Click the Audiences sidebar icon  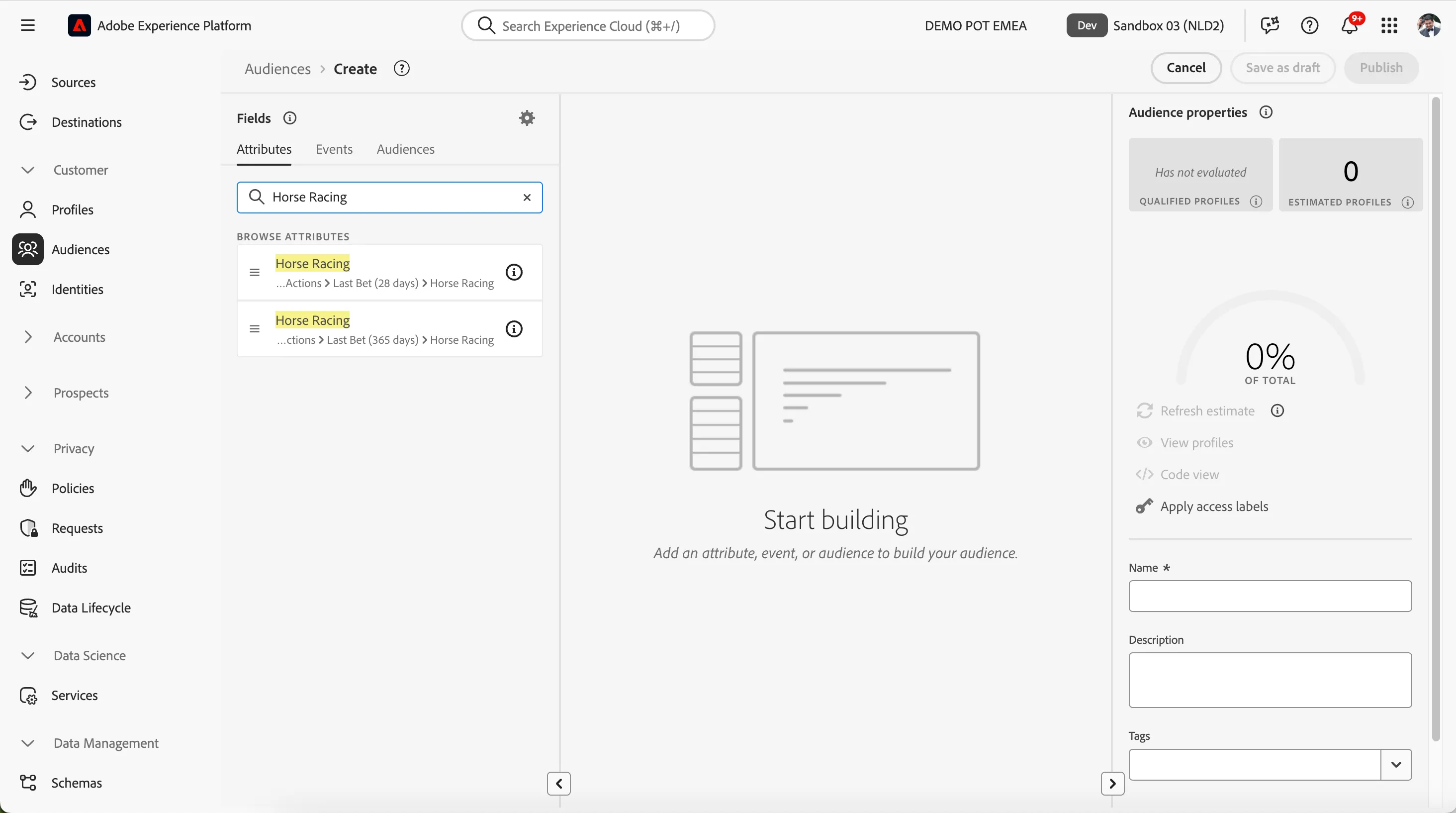tap(28, 249)
